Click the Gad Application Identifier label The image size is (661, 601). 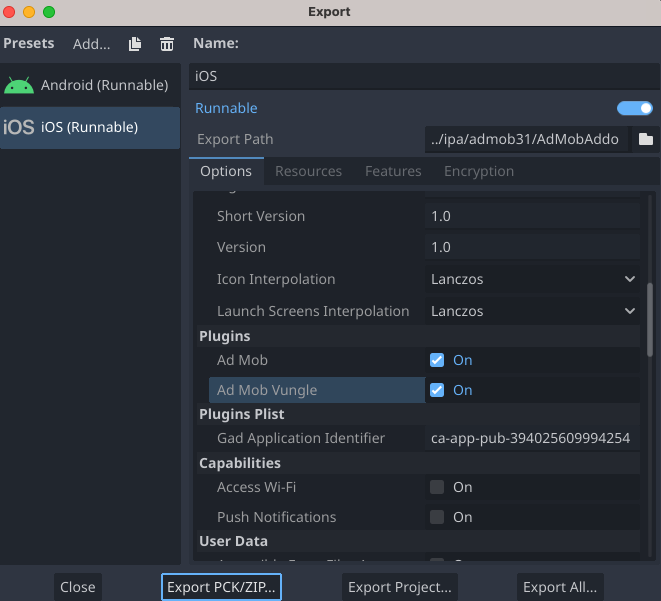coord(301,438)
